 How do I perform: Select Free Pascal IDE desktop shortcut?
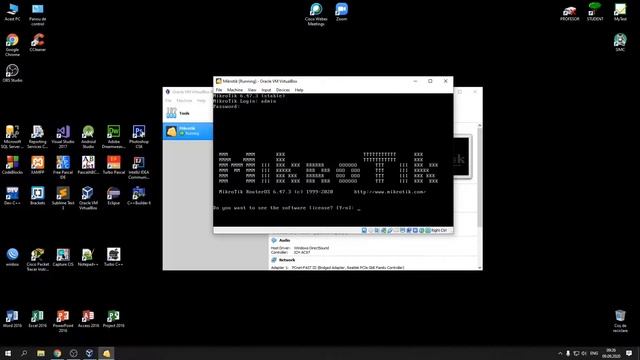[x=63, y=167]
